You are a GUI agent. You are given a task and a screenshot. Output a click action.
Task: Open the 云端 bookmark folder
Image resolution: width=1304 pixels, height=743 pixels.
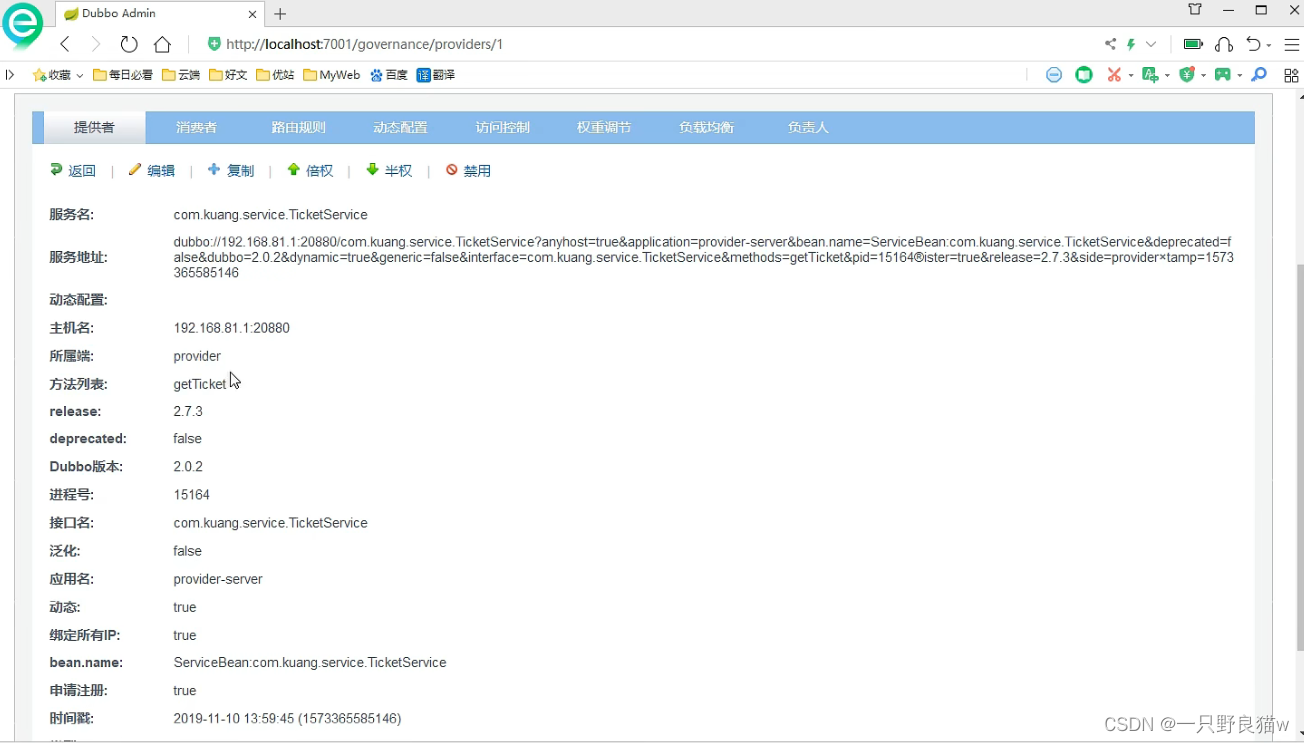pos(181,75)
